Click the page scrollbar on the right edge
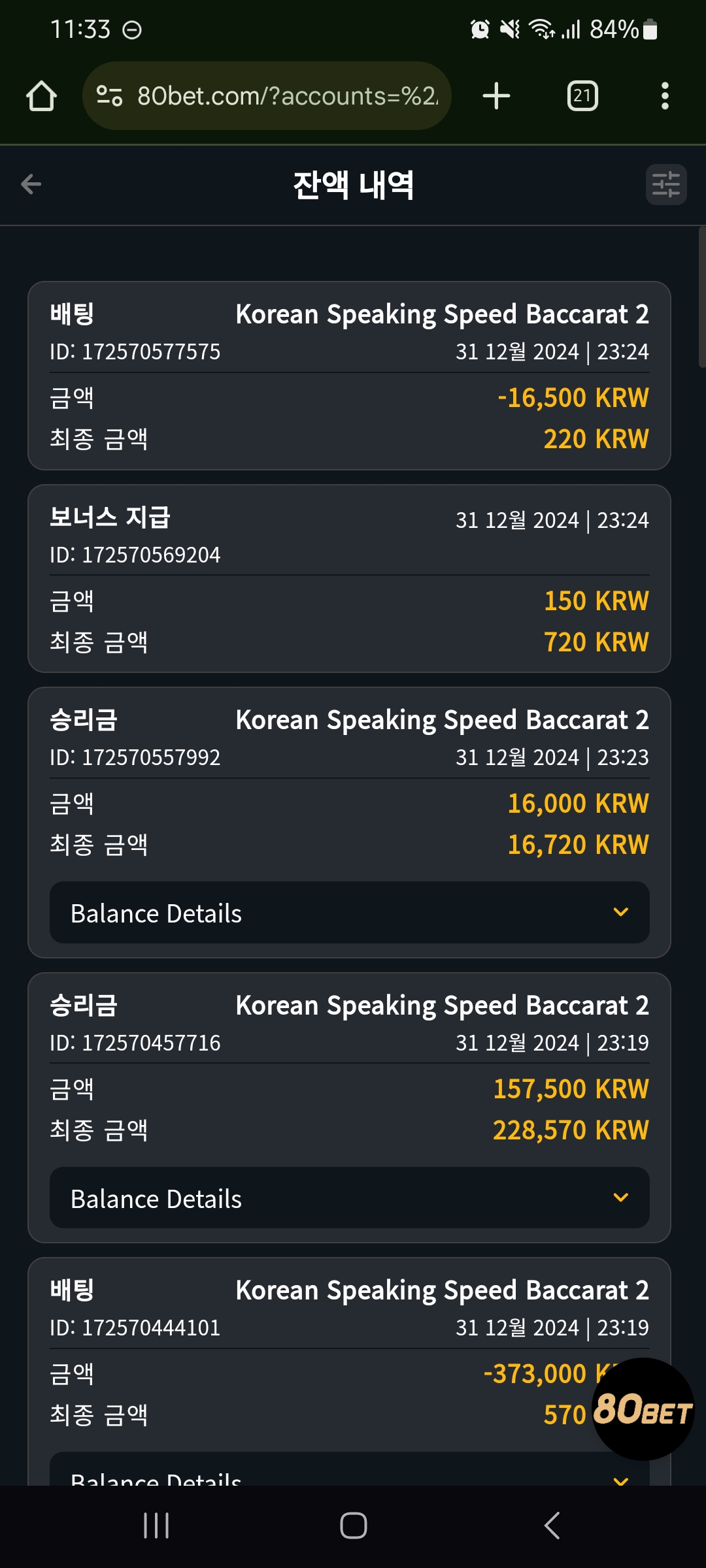Image resolution: width=706 pixels, height=1568 pixels. tap(702, 297)
